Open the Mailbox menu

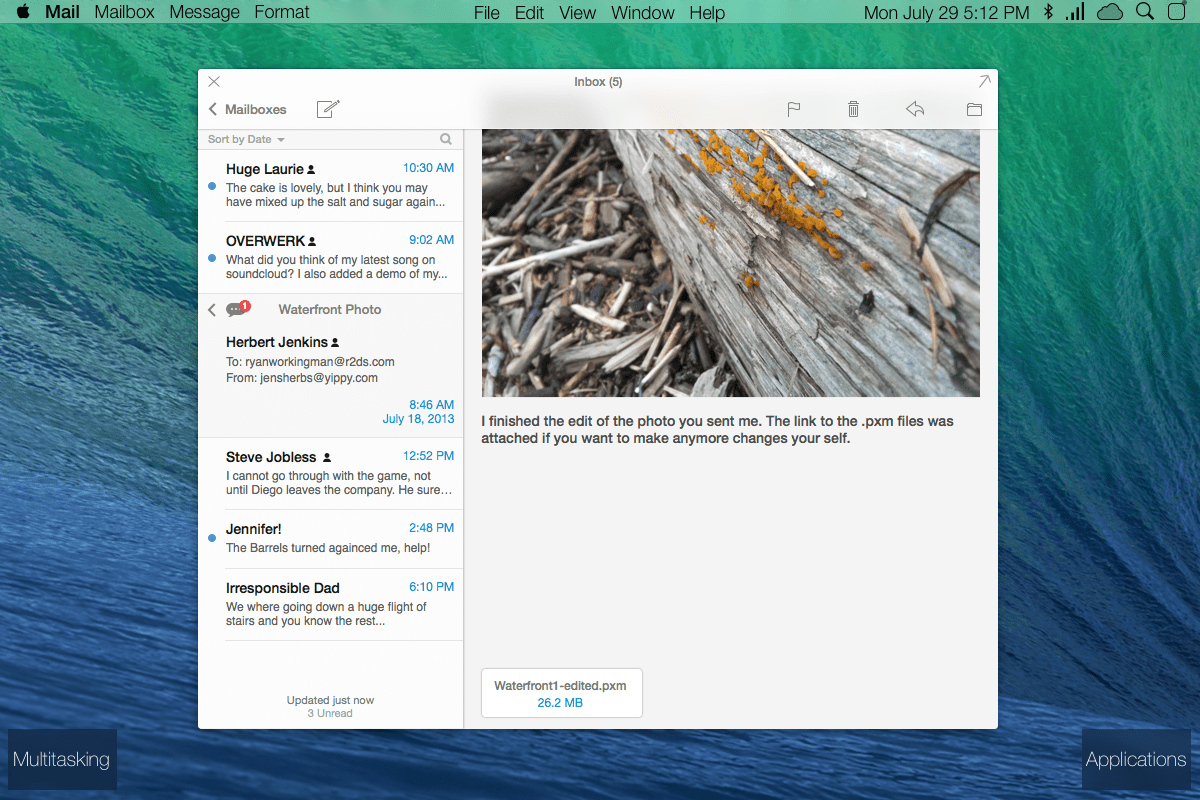[124, 12]
